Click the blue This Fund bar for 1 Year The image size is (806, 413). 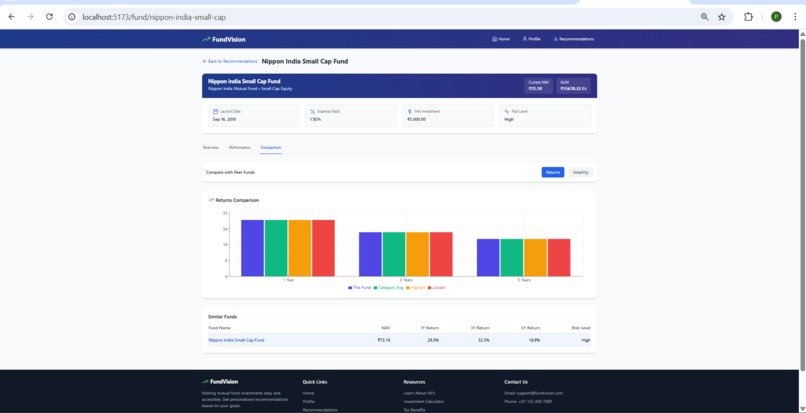point(252,248)
